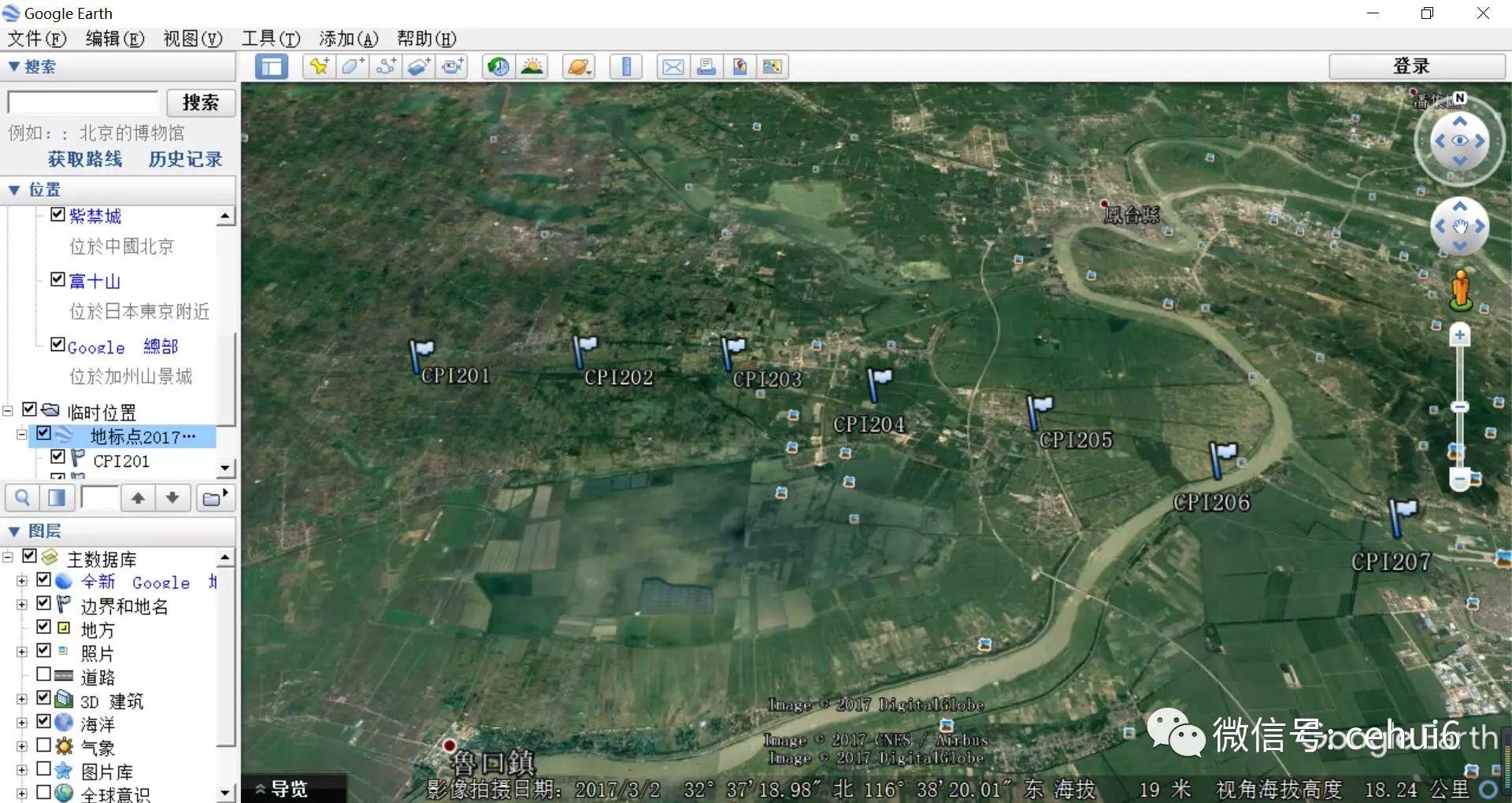Open the ruler measurement tool
The image size is (1512, 803).
coord(626,67)
